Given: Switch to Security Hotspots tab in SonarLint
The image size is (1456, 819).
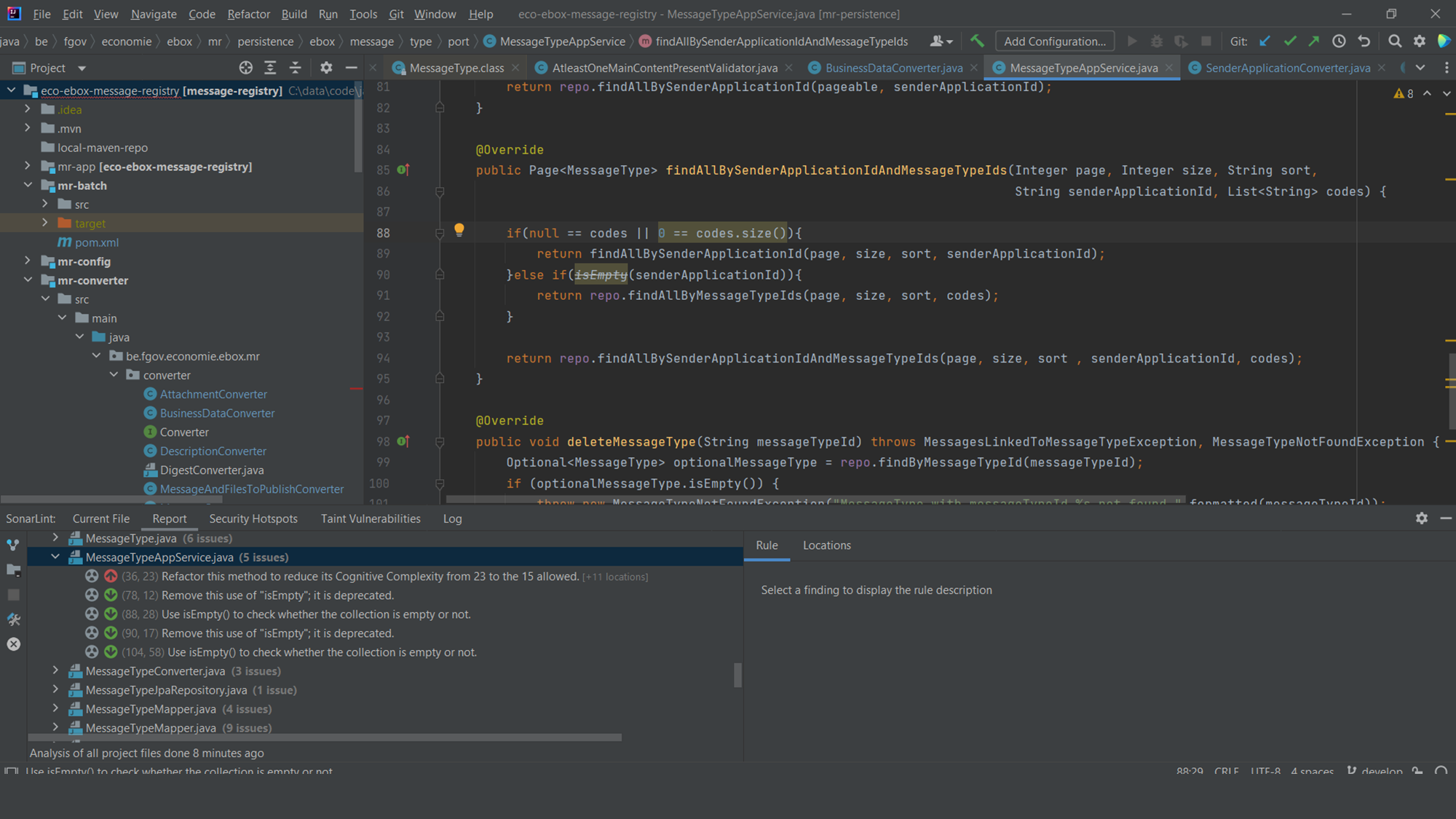Looking at the screenshot, I should click(253, 518).
